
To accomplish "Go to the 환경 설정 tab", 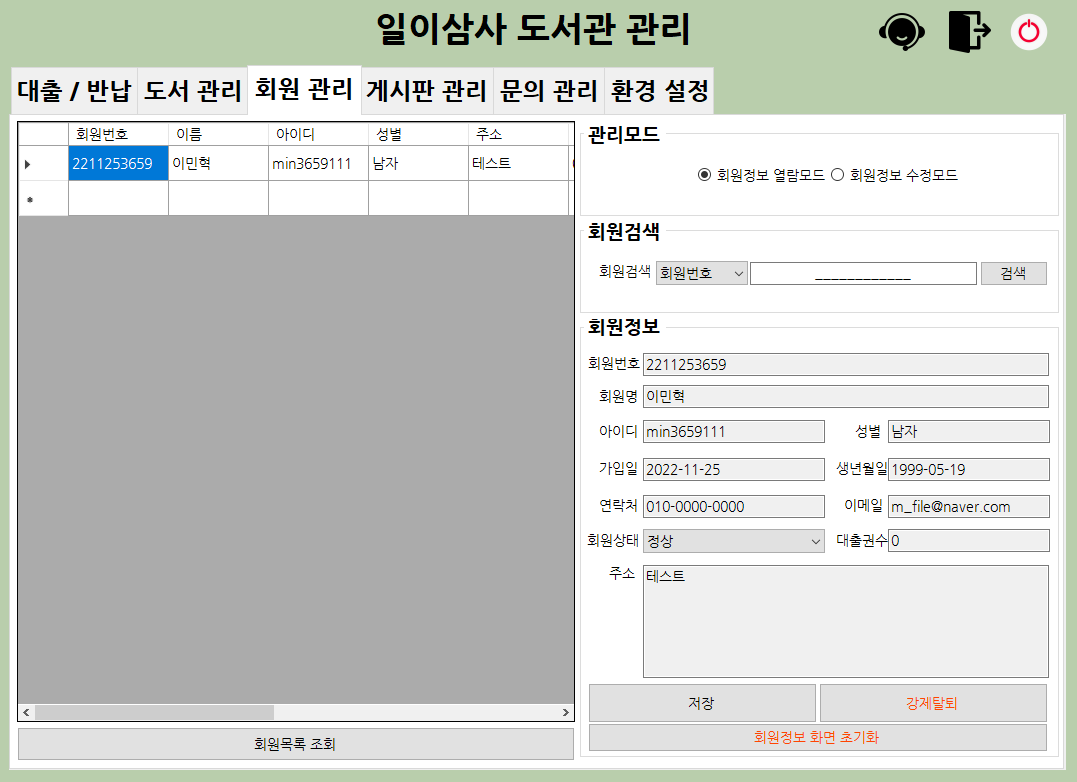I will pos(658,89).
